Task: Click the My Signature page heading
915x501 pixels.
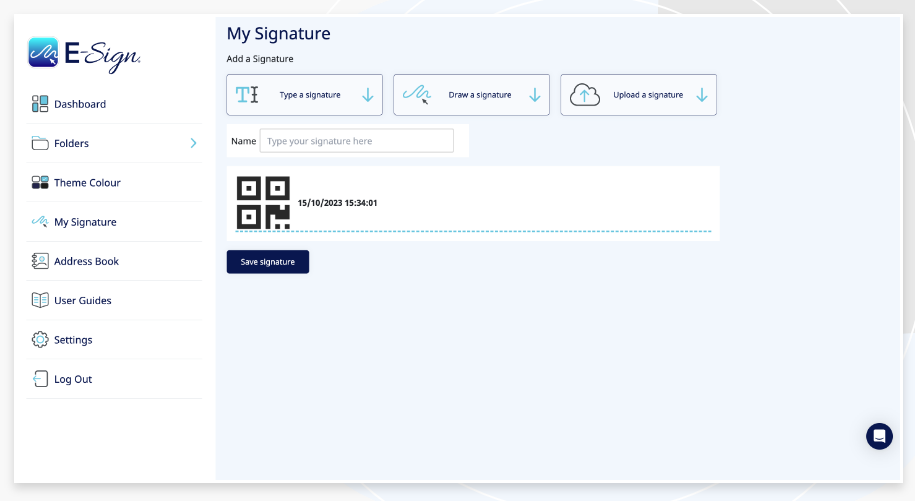Action: (278, 34)
